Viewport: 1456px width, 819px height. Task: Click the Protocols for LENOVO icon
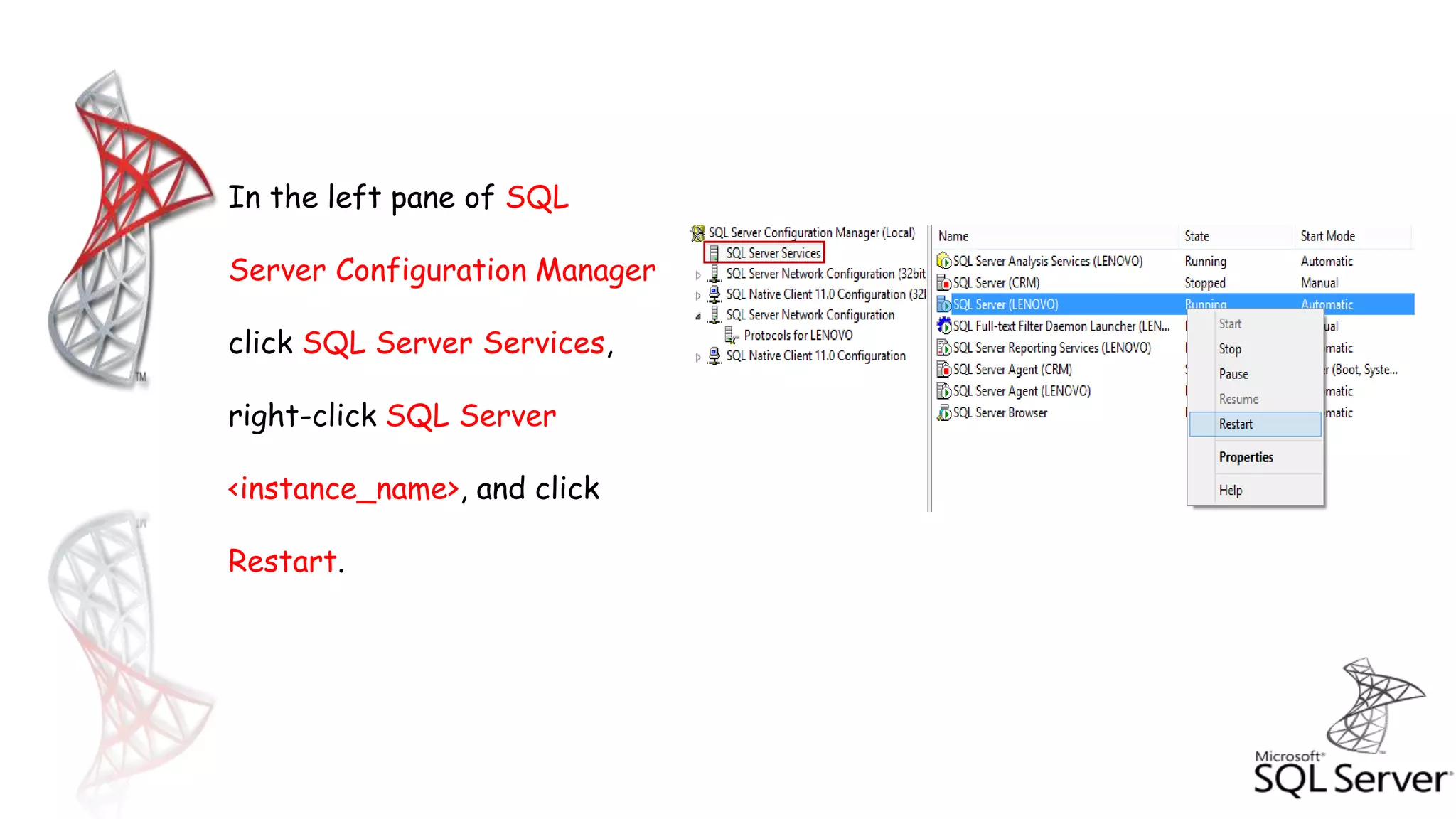pos(732,335)
